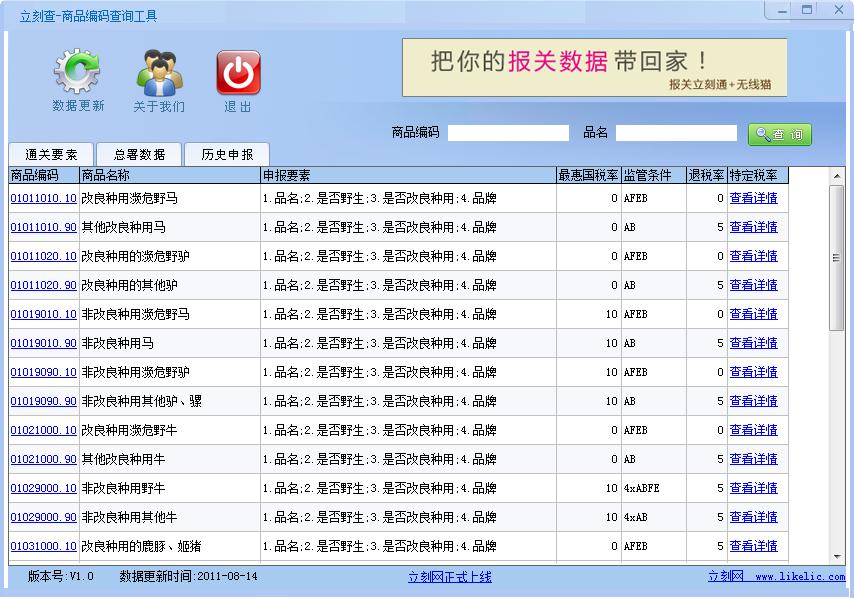Click the 商品编码 input field
The width and height of the screenshot is (854, 598).
click(508, 133)
